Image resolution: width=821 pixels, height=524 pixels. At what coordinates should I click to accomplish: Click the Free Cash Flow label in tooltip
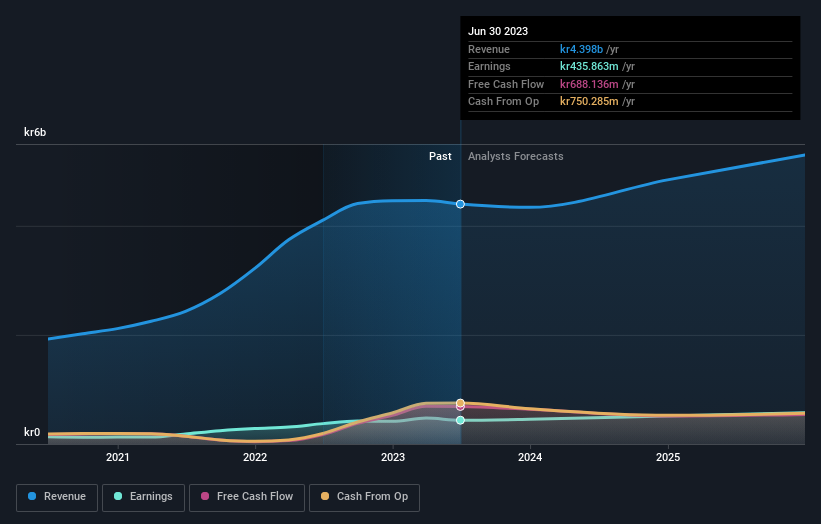tap(506, 84)
